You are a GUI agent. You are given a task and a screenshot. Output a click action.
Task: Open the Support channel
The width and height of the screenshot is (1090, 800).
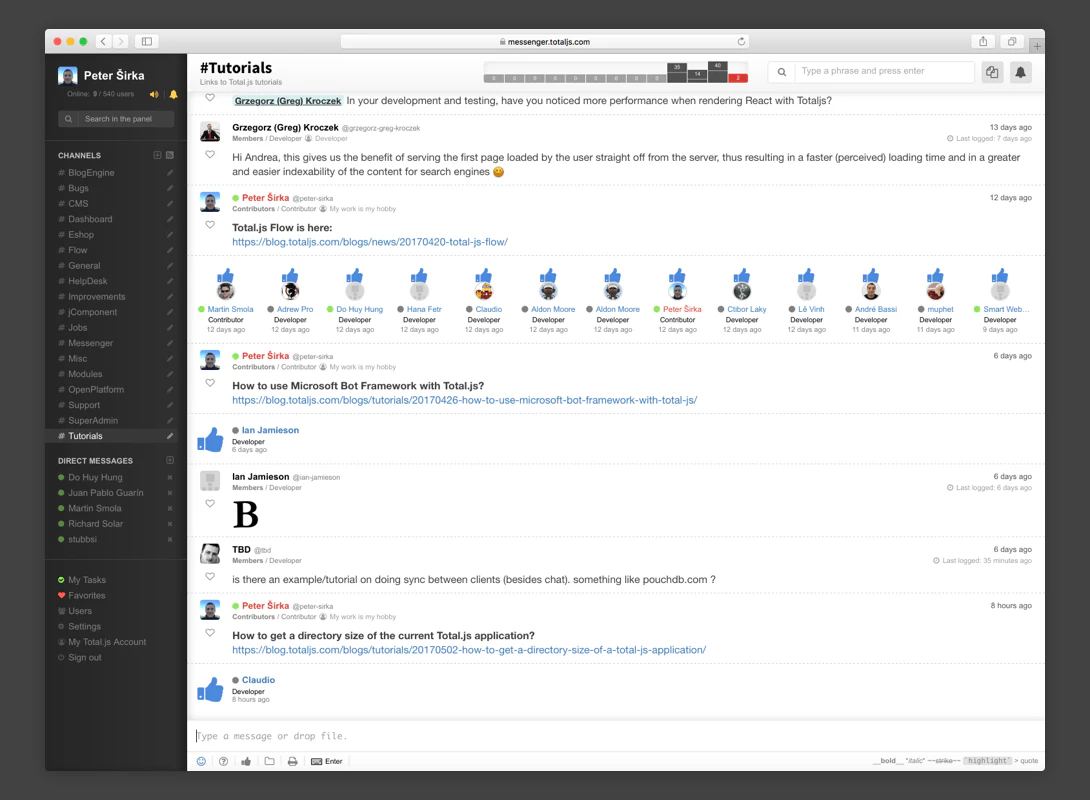tap(84, 405)
